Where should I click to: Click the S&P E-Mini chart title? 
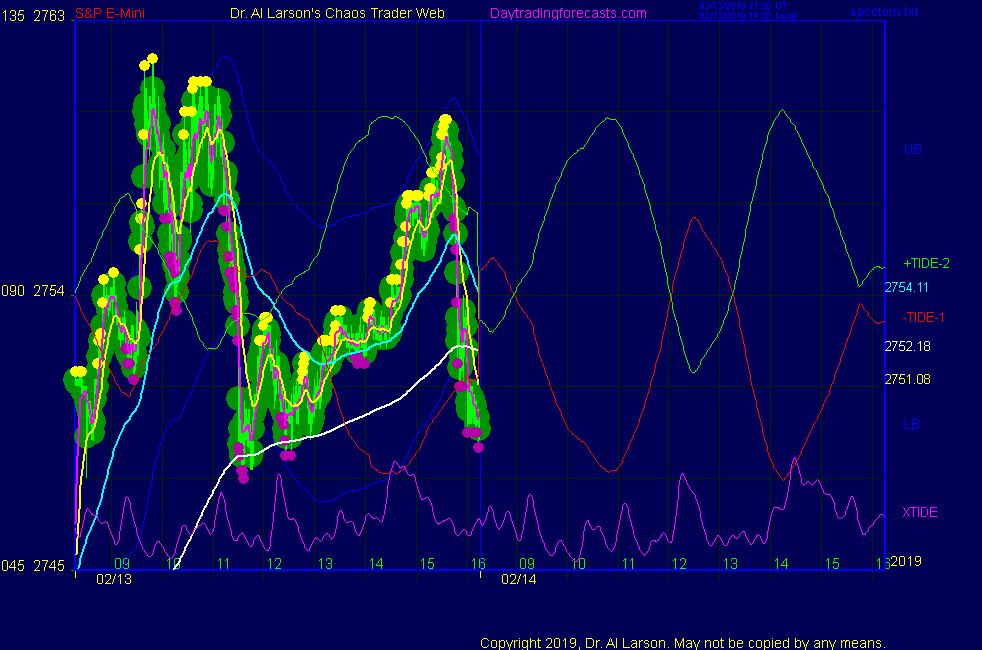tap(110, 13)
